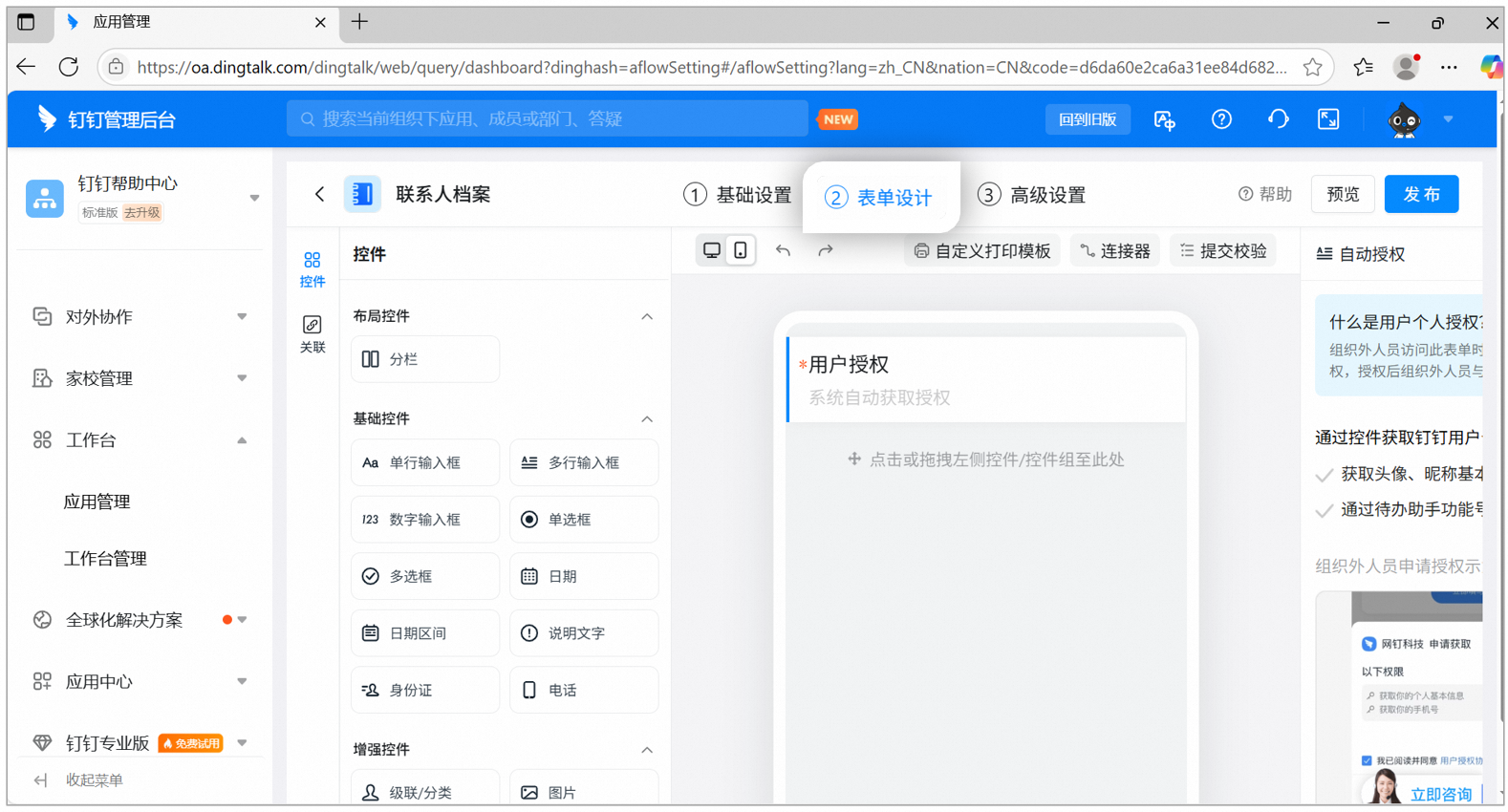The width and height of the screenshot is (1508, 812).
Task: Add the 日期 control
Action: [x=584, y=576]
